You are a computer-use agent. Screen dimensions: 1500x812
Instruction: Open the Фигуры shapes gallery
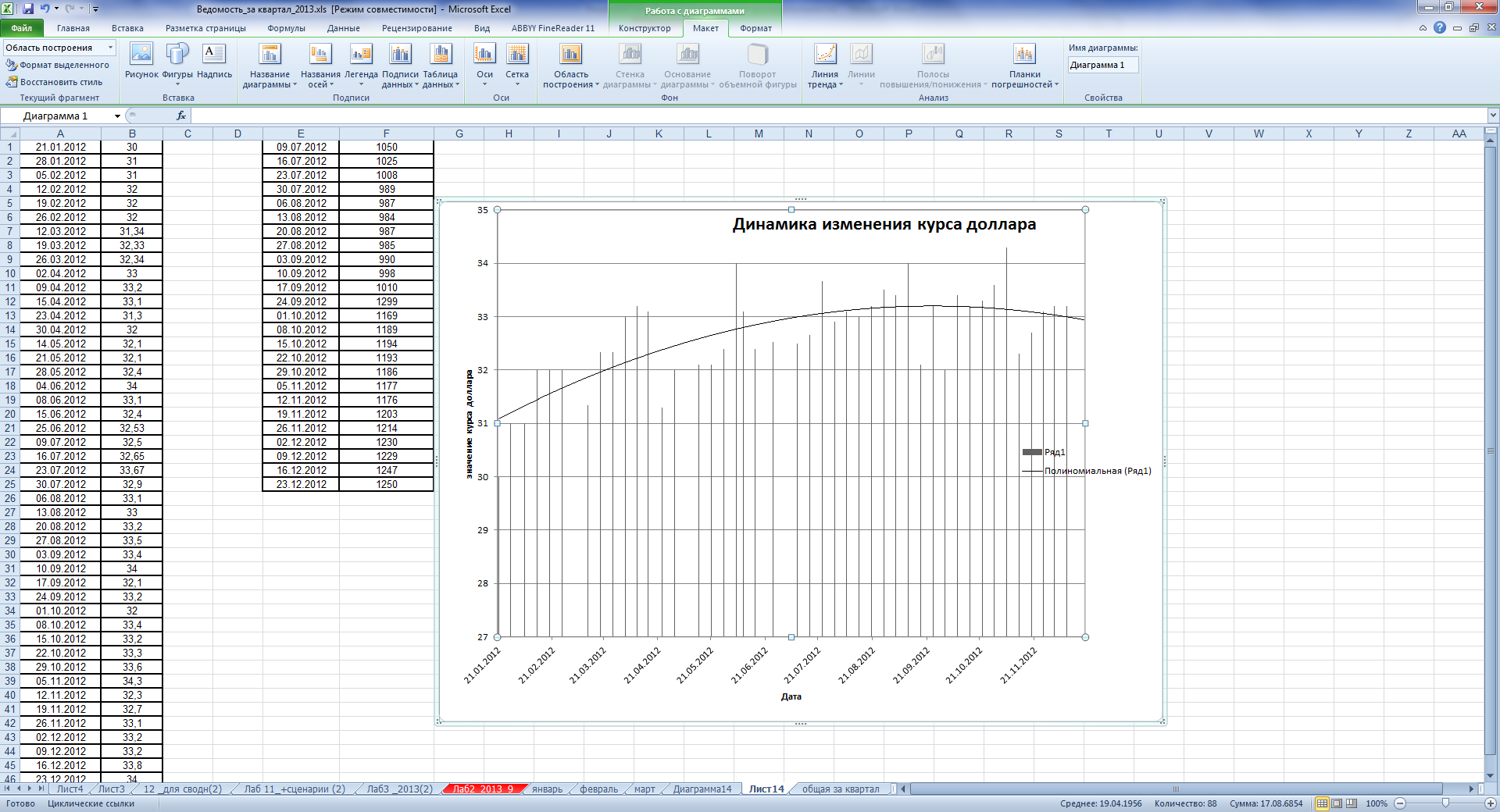[x=177, y=63]
